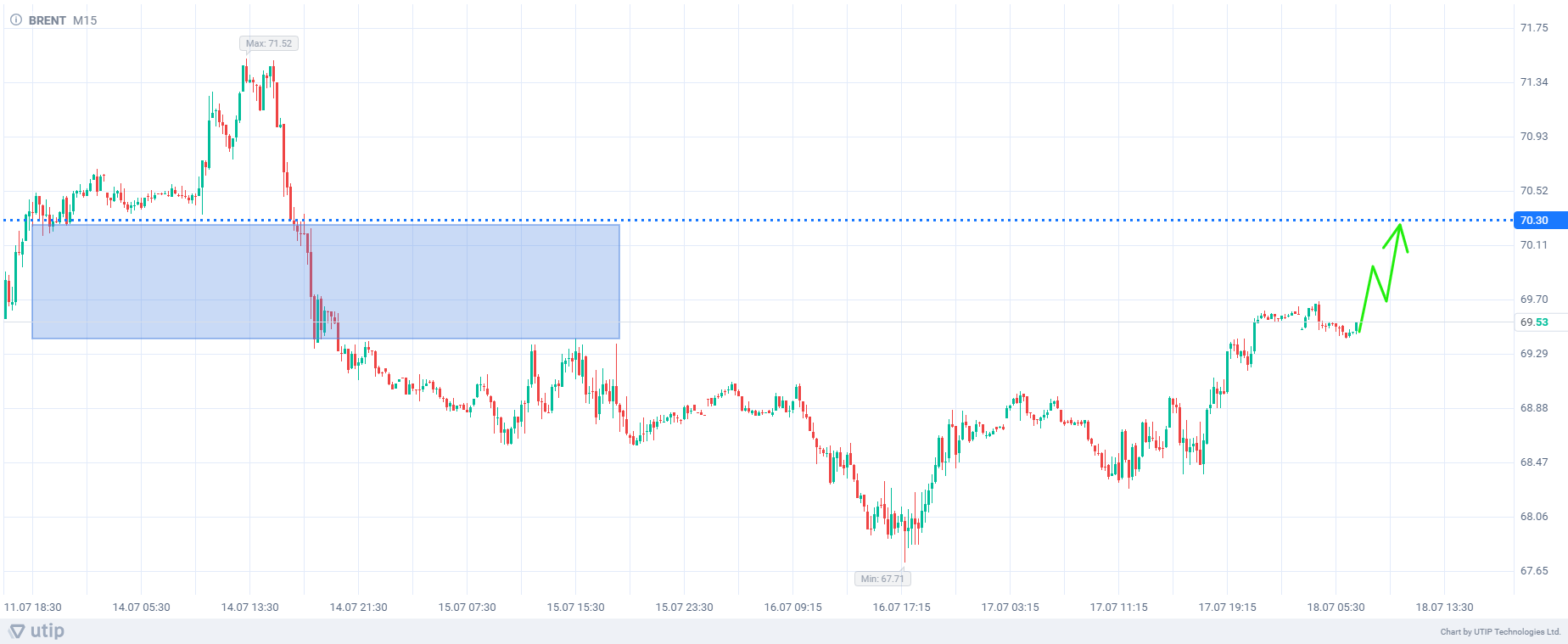Click 71.75 on the price scale

pyautogui.click(x=1534, y=28)
